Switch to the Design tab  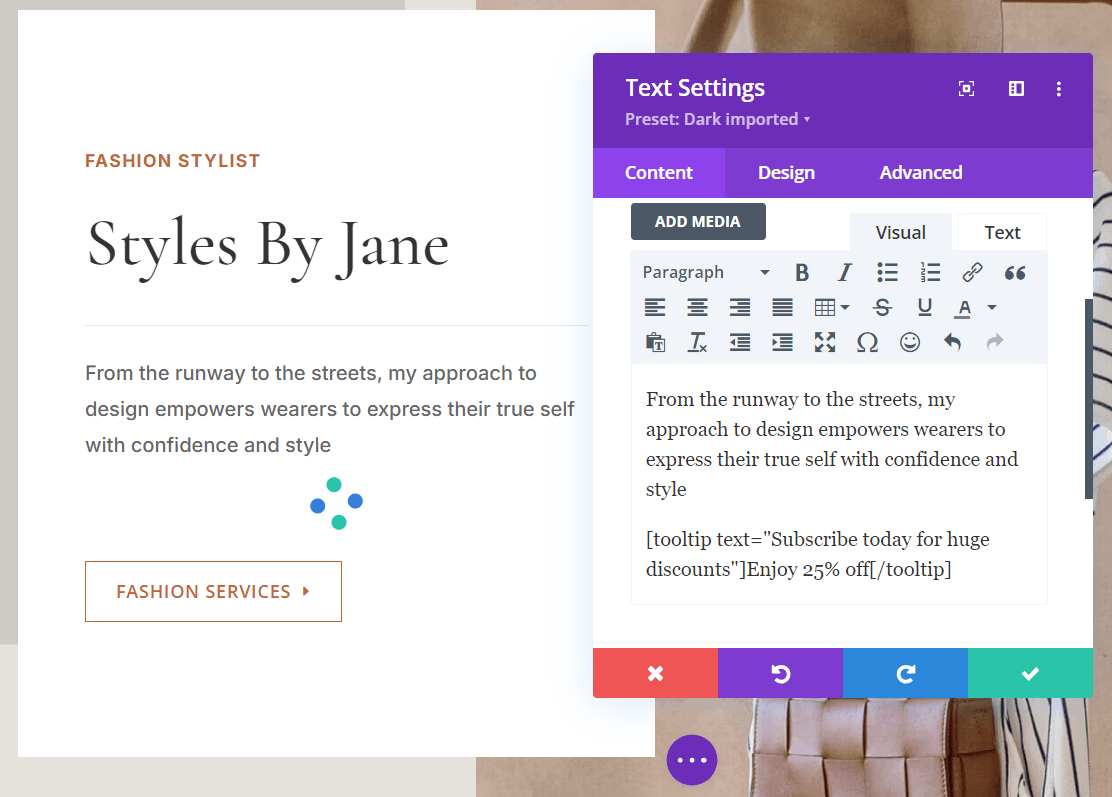click(x=786, y=172)
